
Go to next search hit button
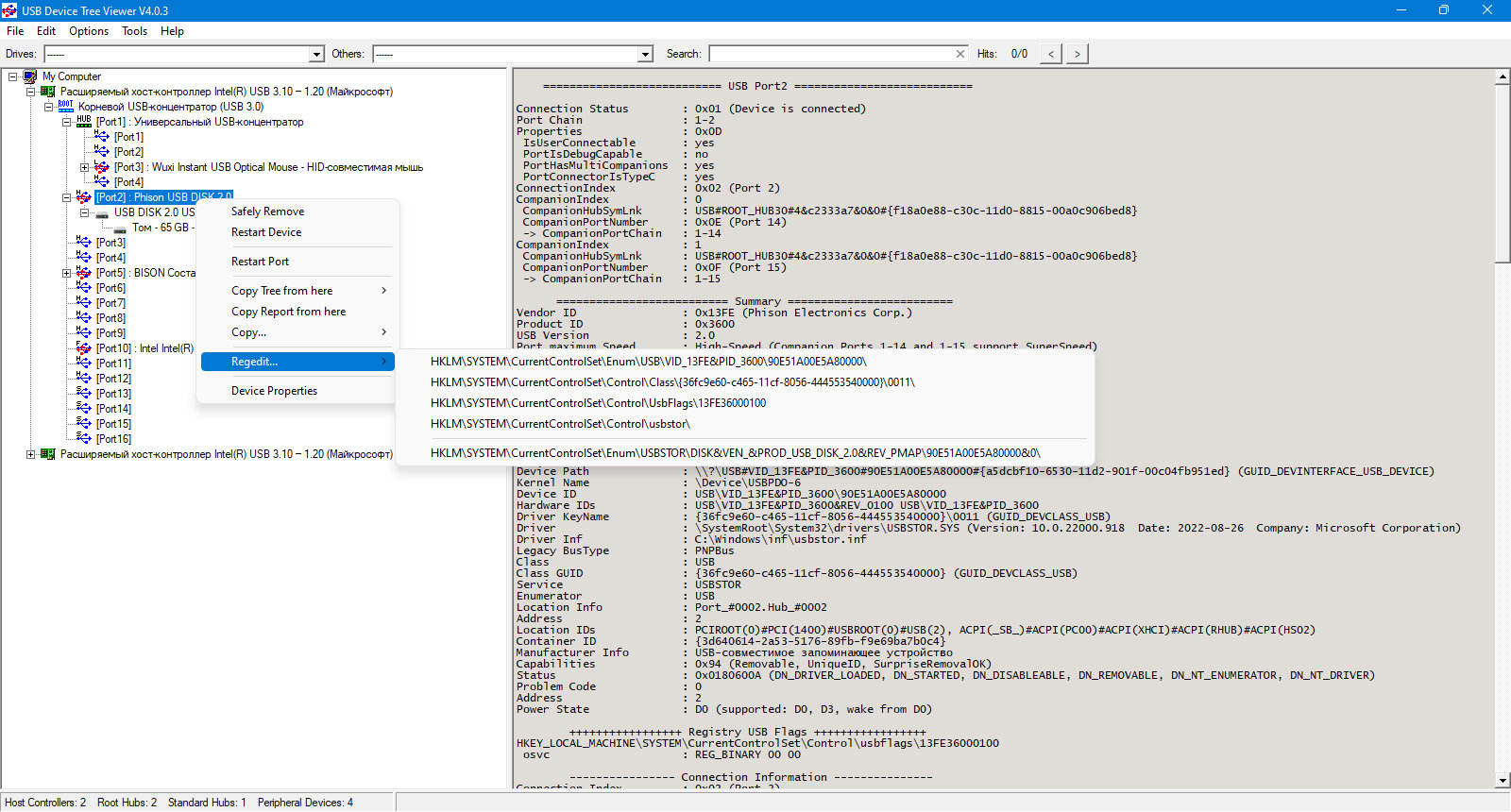[1078, 54]
